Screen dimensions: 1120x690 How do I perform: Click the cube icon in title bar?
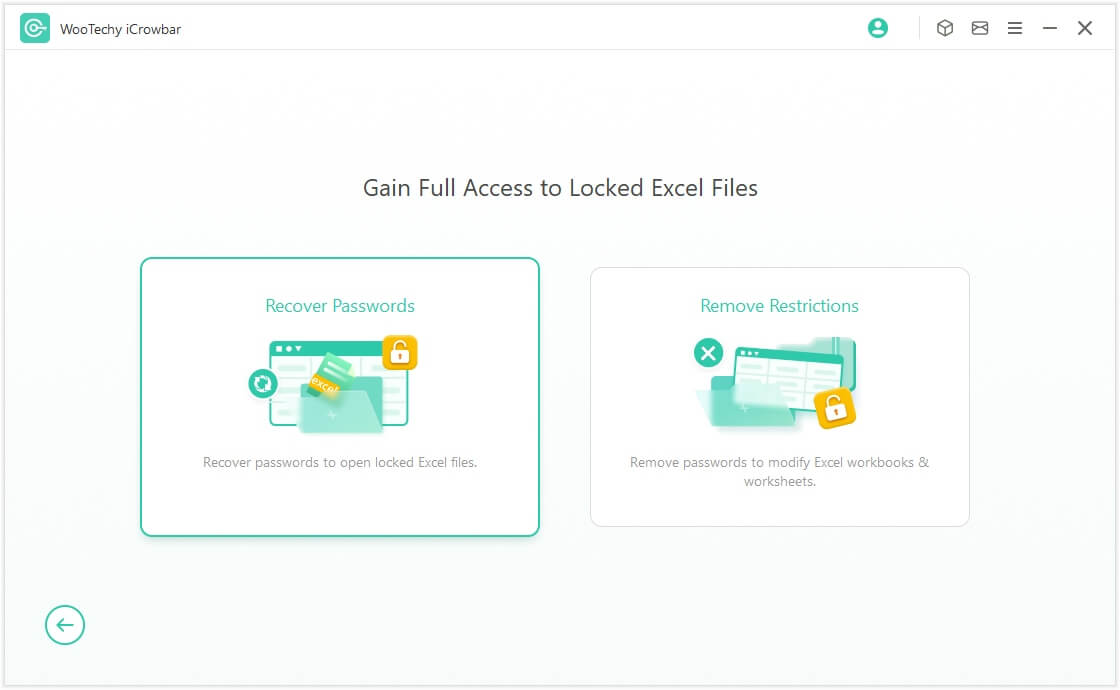945,28
